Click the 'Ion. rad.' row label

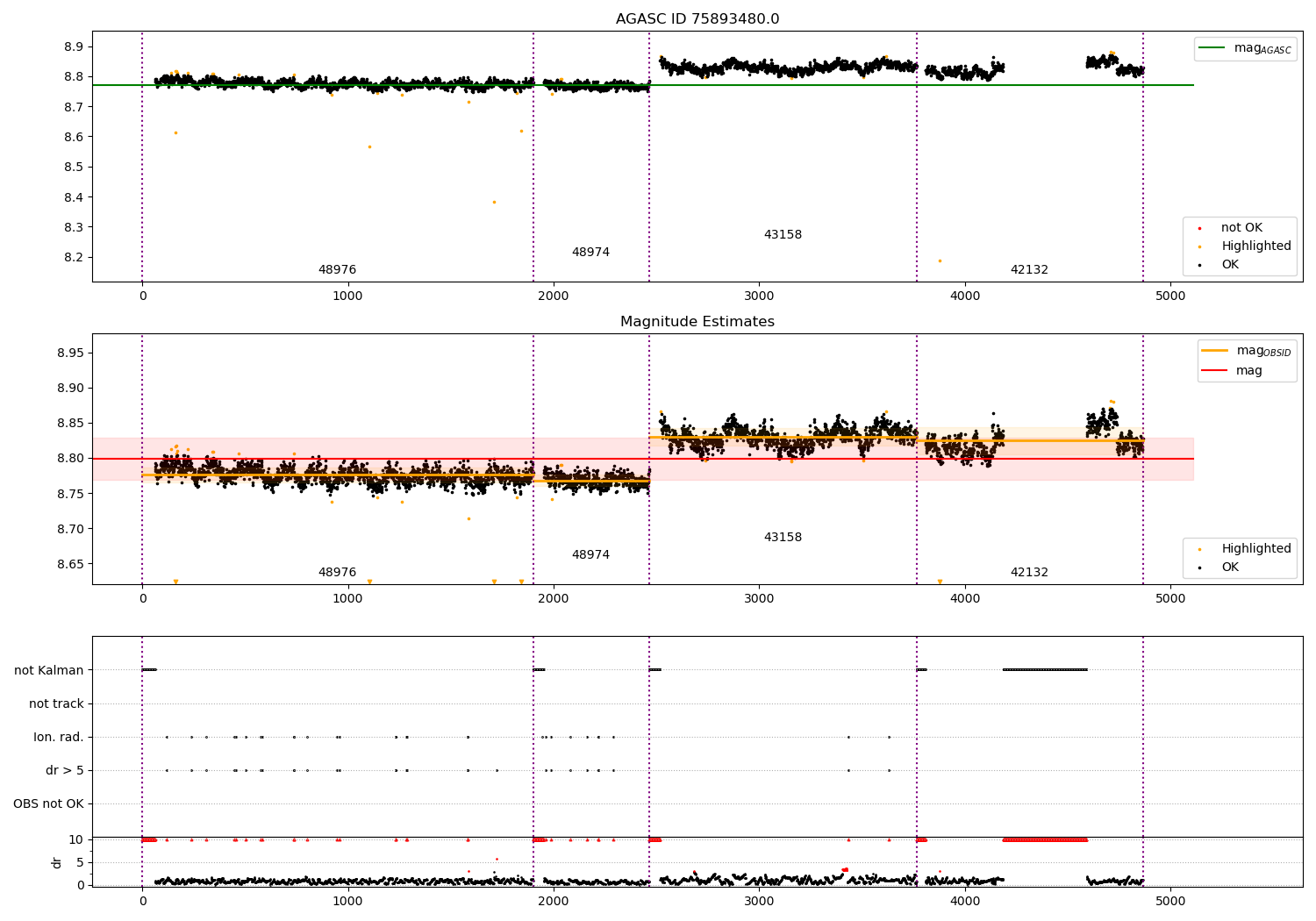[x=58, y=738]
